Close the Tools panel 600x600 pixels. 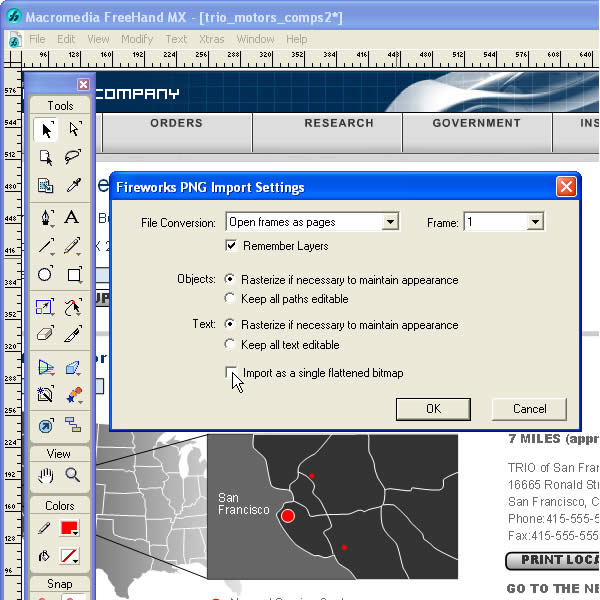click(x=83, y=84)
